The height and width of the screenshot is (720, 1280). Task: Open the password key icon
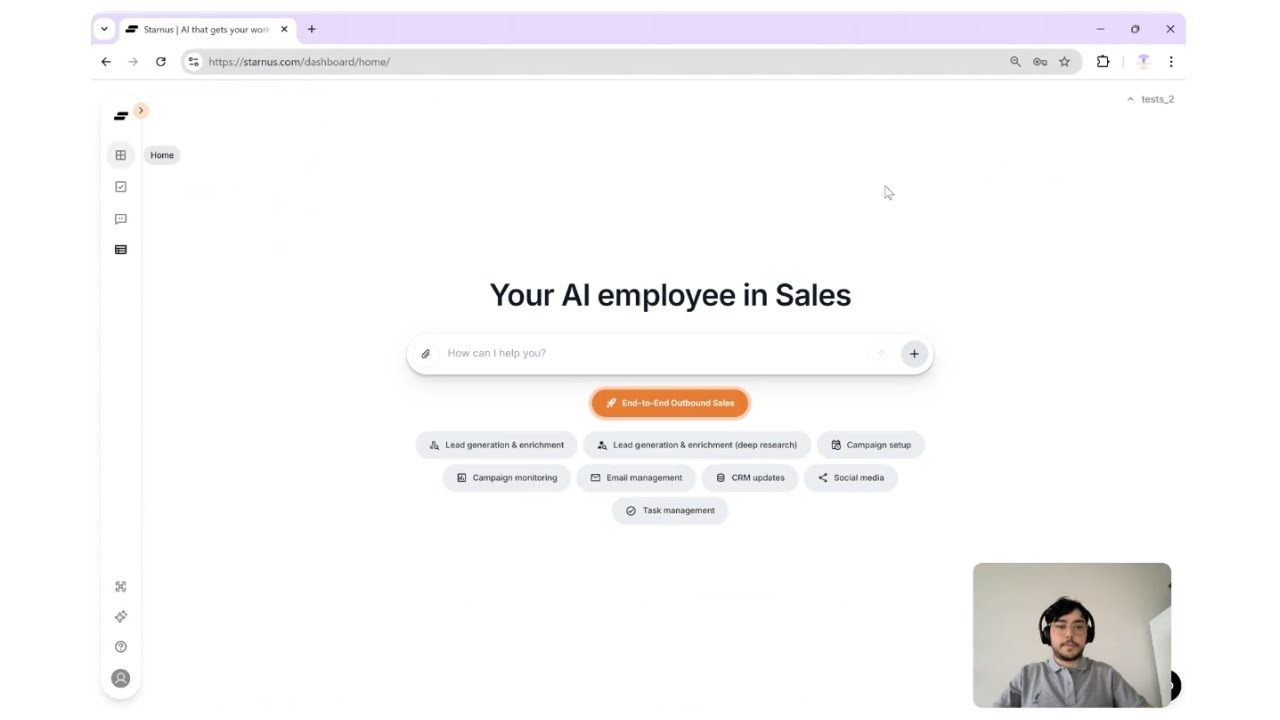(1040, 62)
